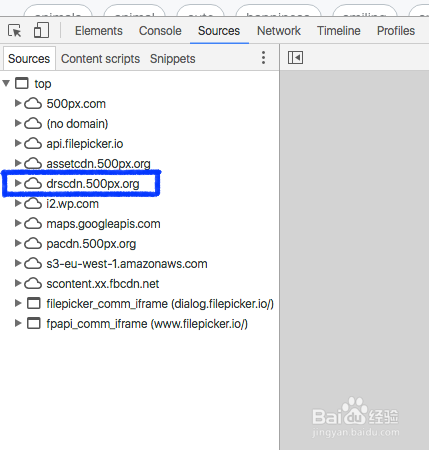Expand the fpapi_comm_iframe arrow
This screenshot has width=429, height=450.
18,323
